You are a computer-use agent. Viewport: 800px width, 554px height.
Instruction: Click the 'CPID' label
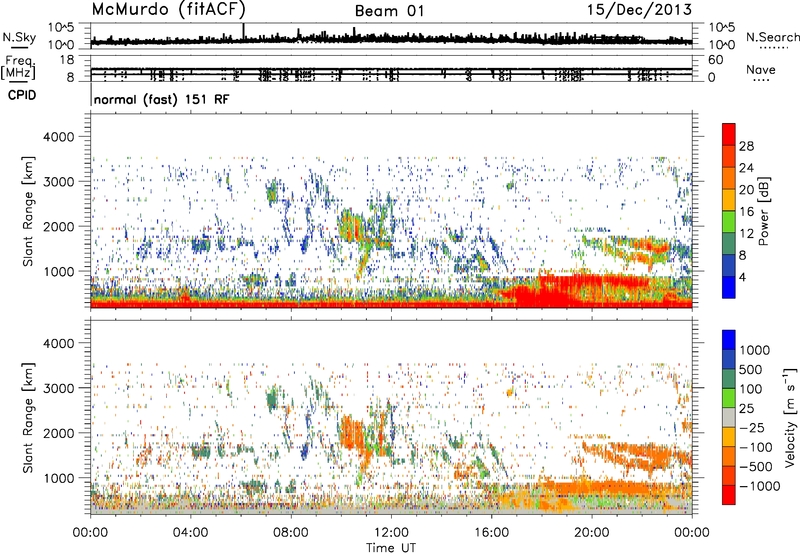[22, 95]
